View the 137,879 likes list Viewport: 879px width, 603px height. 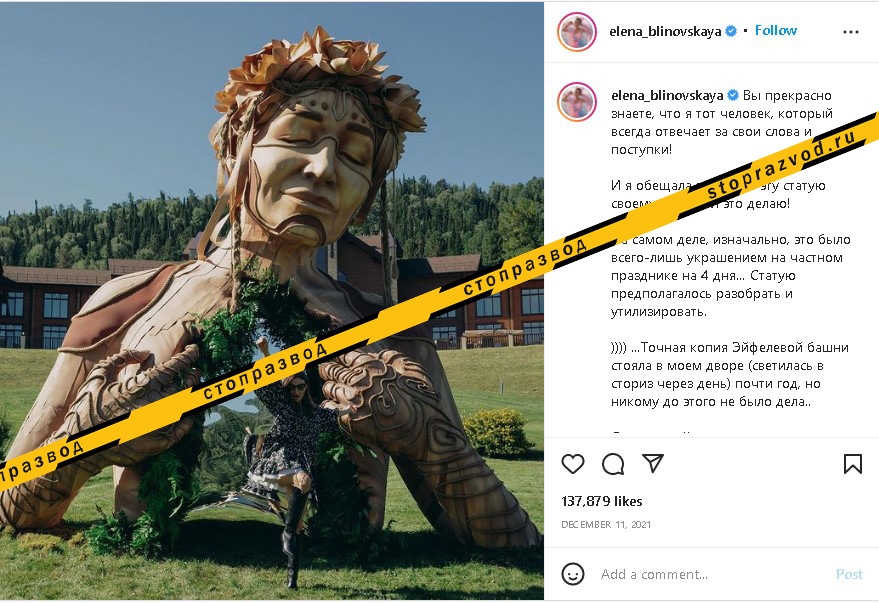pos(601,501)
